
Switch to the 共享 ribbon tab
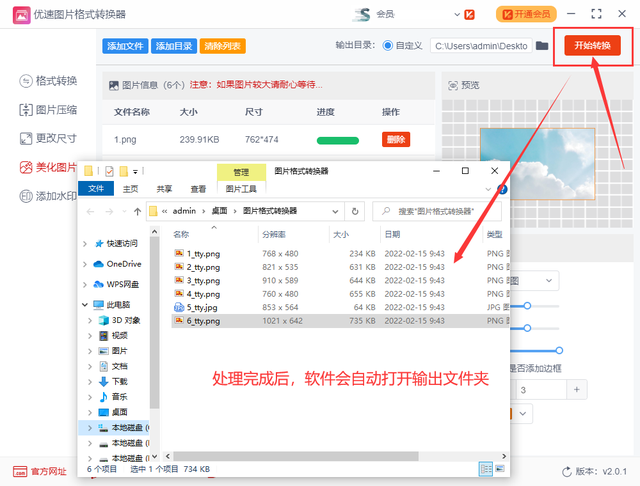pyautogui.click(x=164, y=189)
